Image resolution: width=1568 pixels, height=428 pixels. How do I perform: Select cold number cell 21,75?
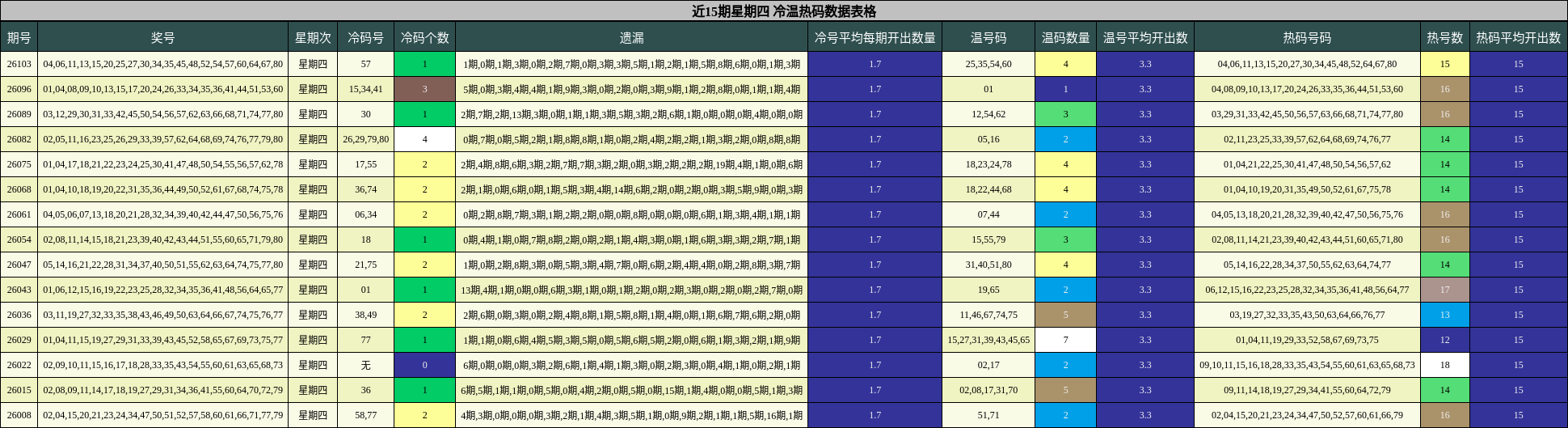tap(365, 265)
